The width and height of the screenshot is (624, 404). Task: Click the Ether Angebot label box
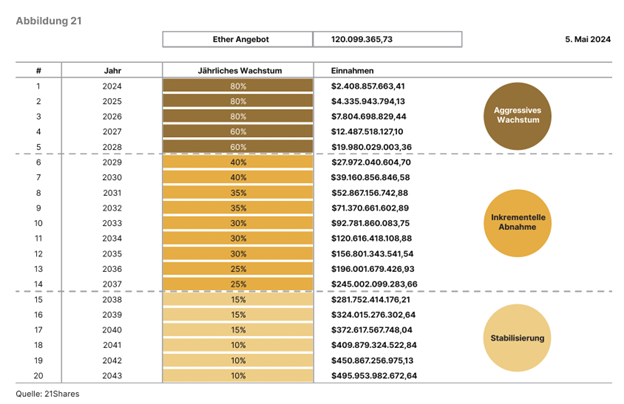click(x=238, y=40)
